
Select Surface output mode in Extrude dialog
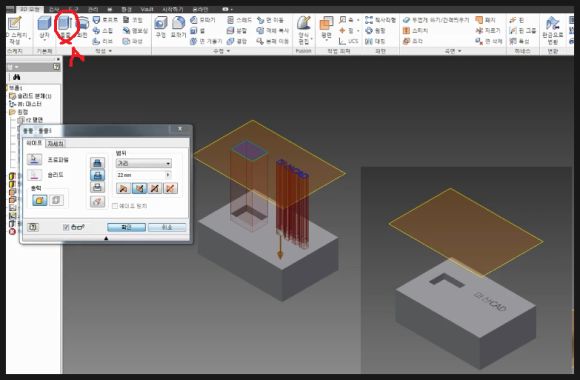tap(56, 200)
